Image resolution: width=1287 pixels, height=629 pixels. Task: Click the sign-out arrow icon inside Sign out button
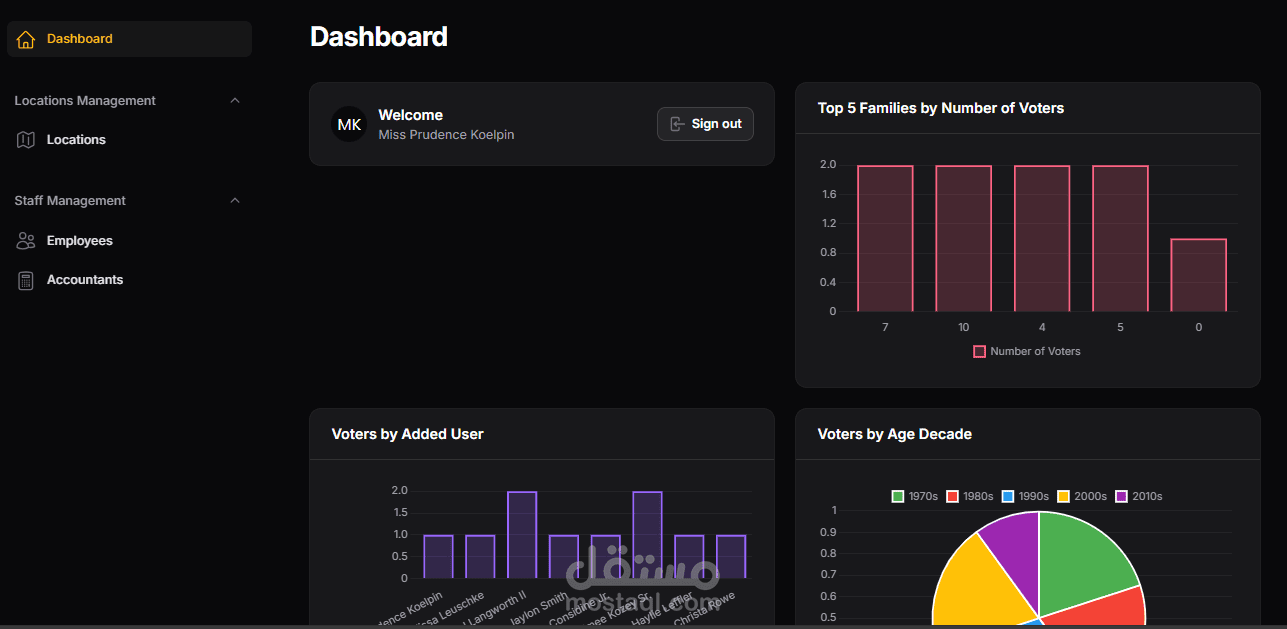[x=677, y=124]
